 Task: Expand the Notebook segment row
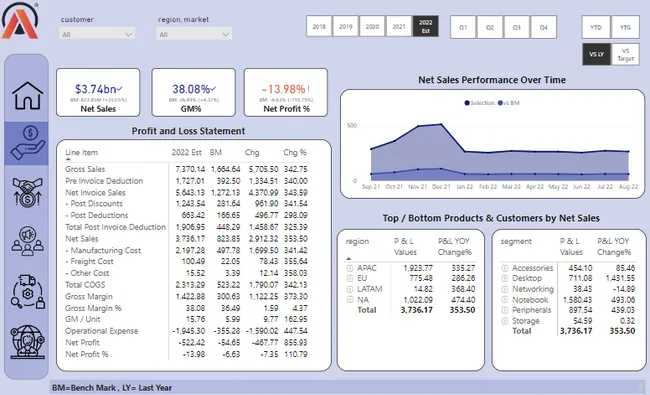(x=504, y=300)
